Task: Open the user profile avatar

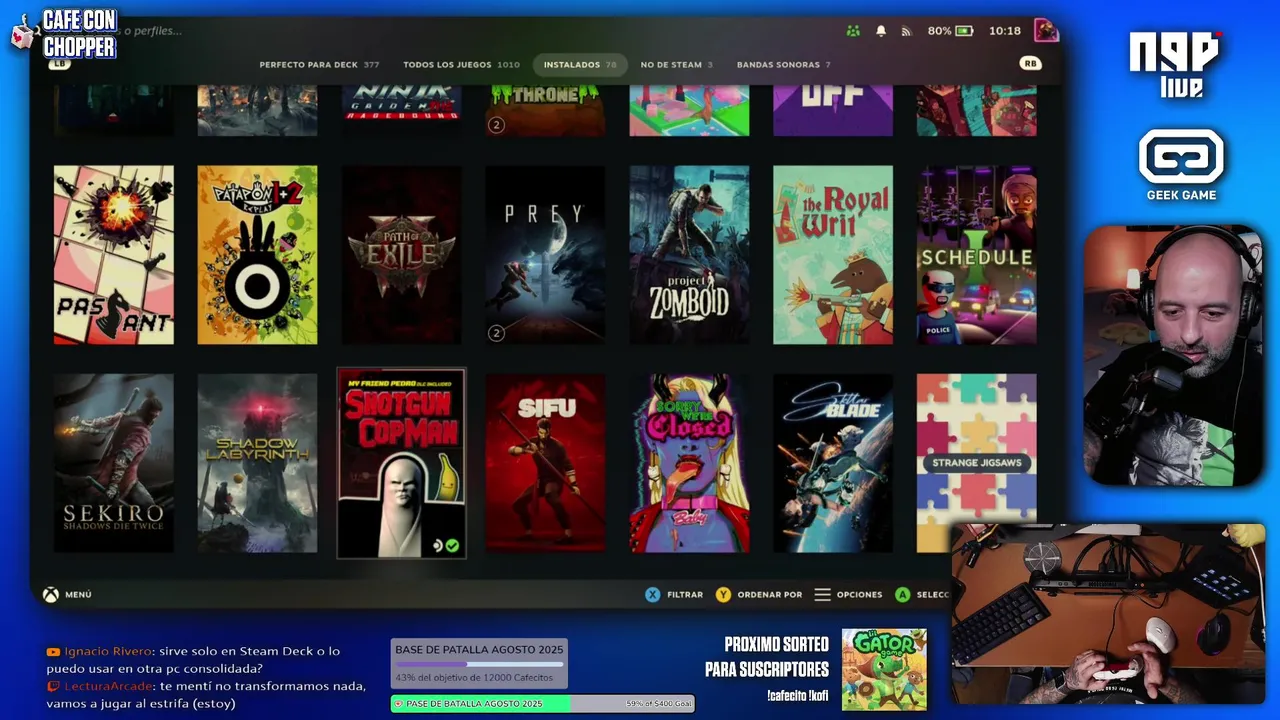Action: tap(1046, 30)
